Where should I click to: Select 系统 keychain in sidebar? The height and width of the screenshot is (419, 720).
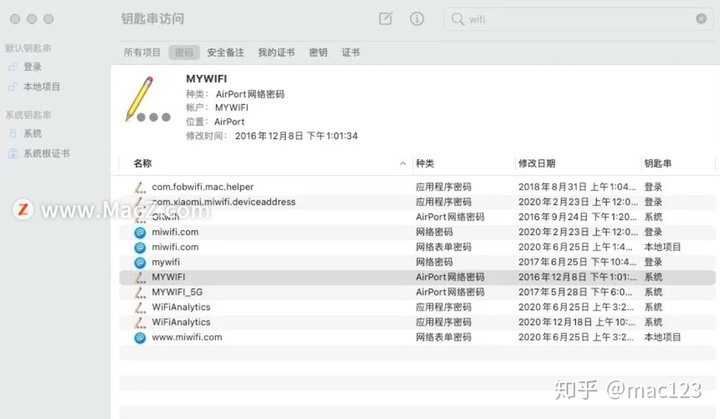[x=32, y=134]
